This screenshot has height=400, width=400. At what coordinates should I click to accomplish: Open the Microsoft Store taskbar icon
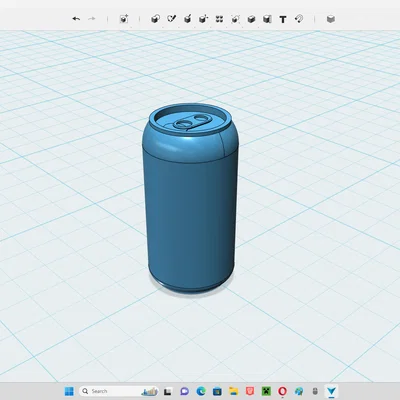click(217, 391)
